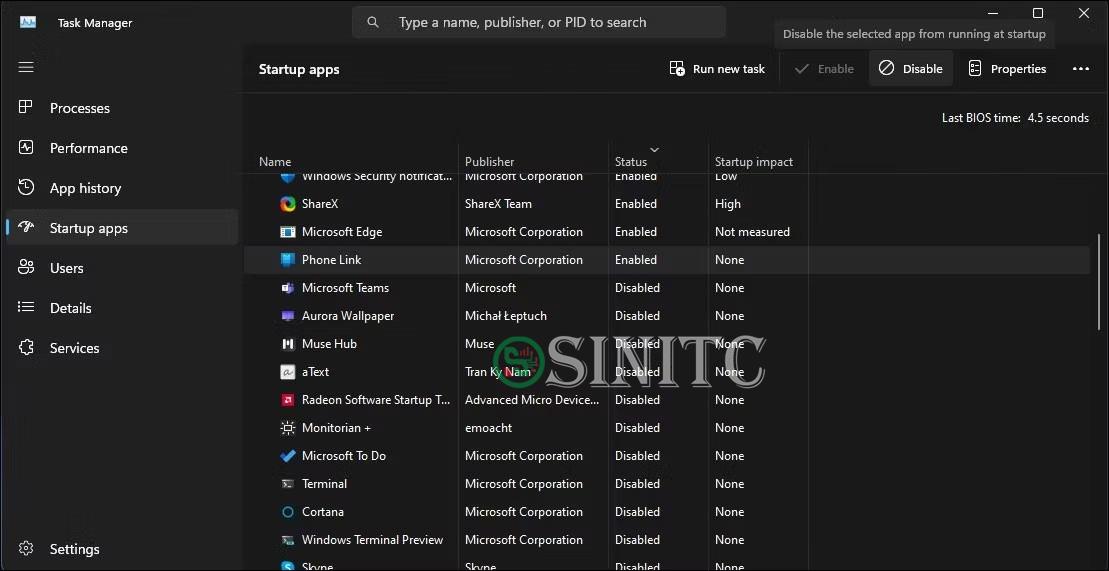
Task: Select the Cortana row name
Action: click(x=323, y=512)
